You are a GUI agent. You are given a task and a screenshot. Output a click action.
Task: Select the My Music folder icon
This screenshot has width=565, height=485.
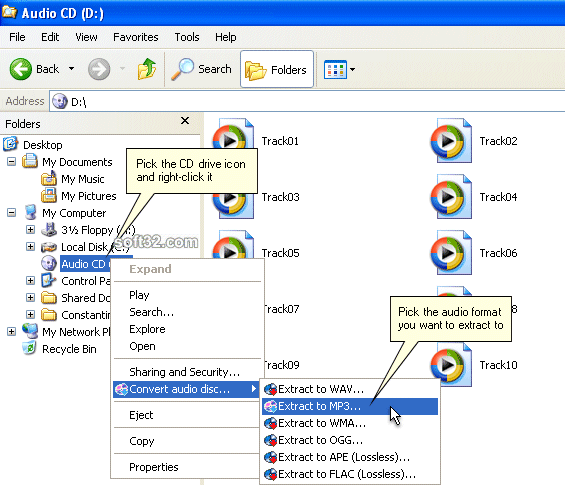(x=49, y=178)
